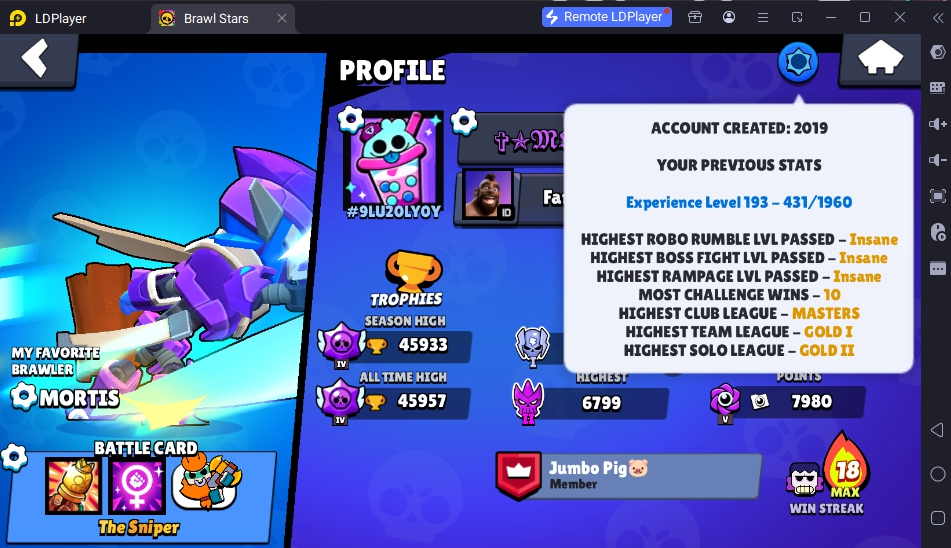Click the orange brawler pin on battle card
This screenshot has width=951, height=548.
(x=206, y=482)
